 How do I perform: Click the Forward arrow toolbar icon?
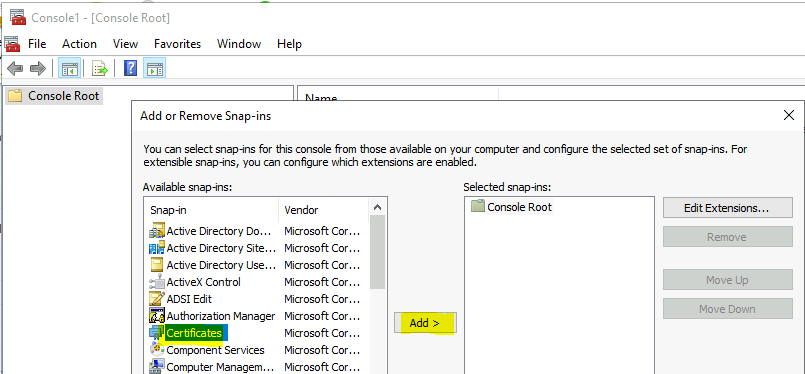[38, 68]
